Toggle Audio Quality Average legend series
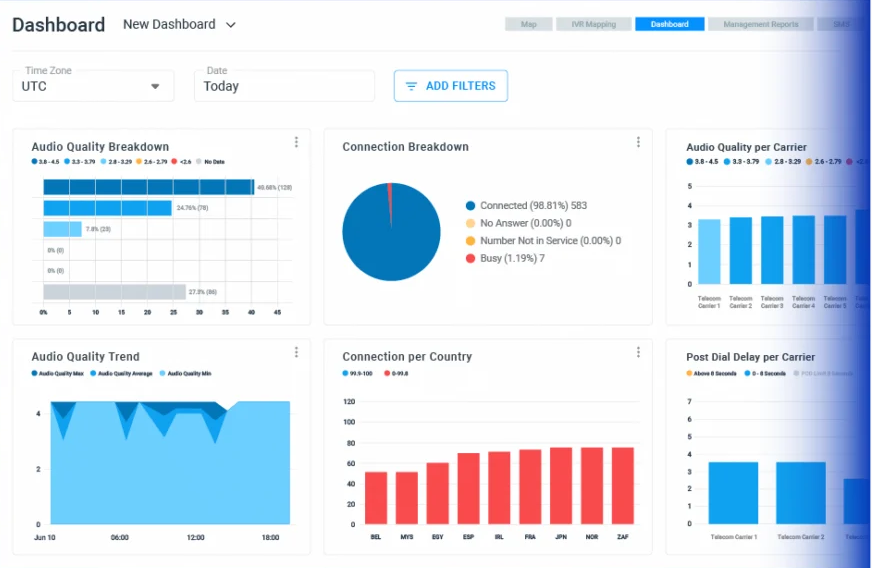This screenshot has height=568, width=872. pyautogui.click(x=121, y=374)
